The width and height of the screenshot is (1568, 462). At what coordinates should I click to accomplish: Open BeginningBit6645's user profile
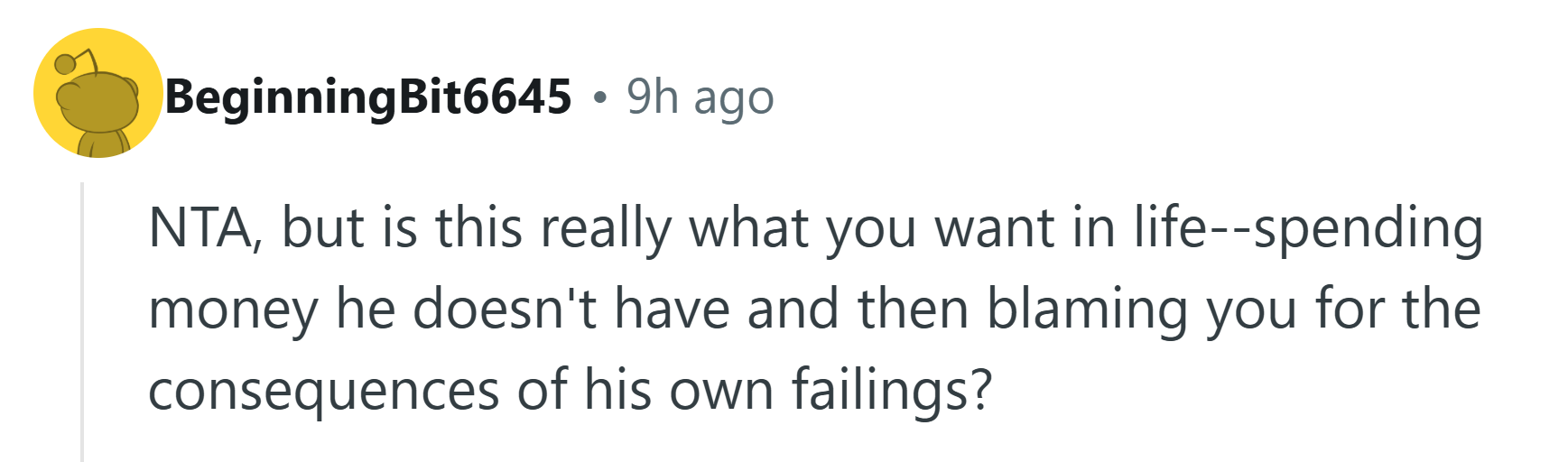[x=367, y=97]
